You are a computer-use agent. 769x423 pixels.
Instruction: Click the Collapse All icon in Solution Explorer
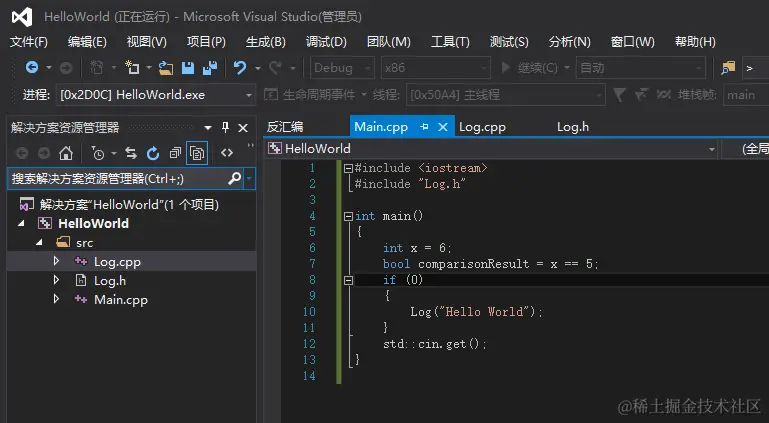[x=175, y=153]
